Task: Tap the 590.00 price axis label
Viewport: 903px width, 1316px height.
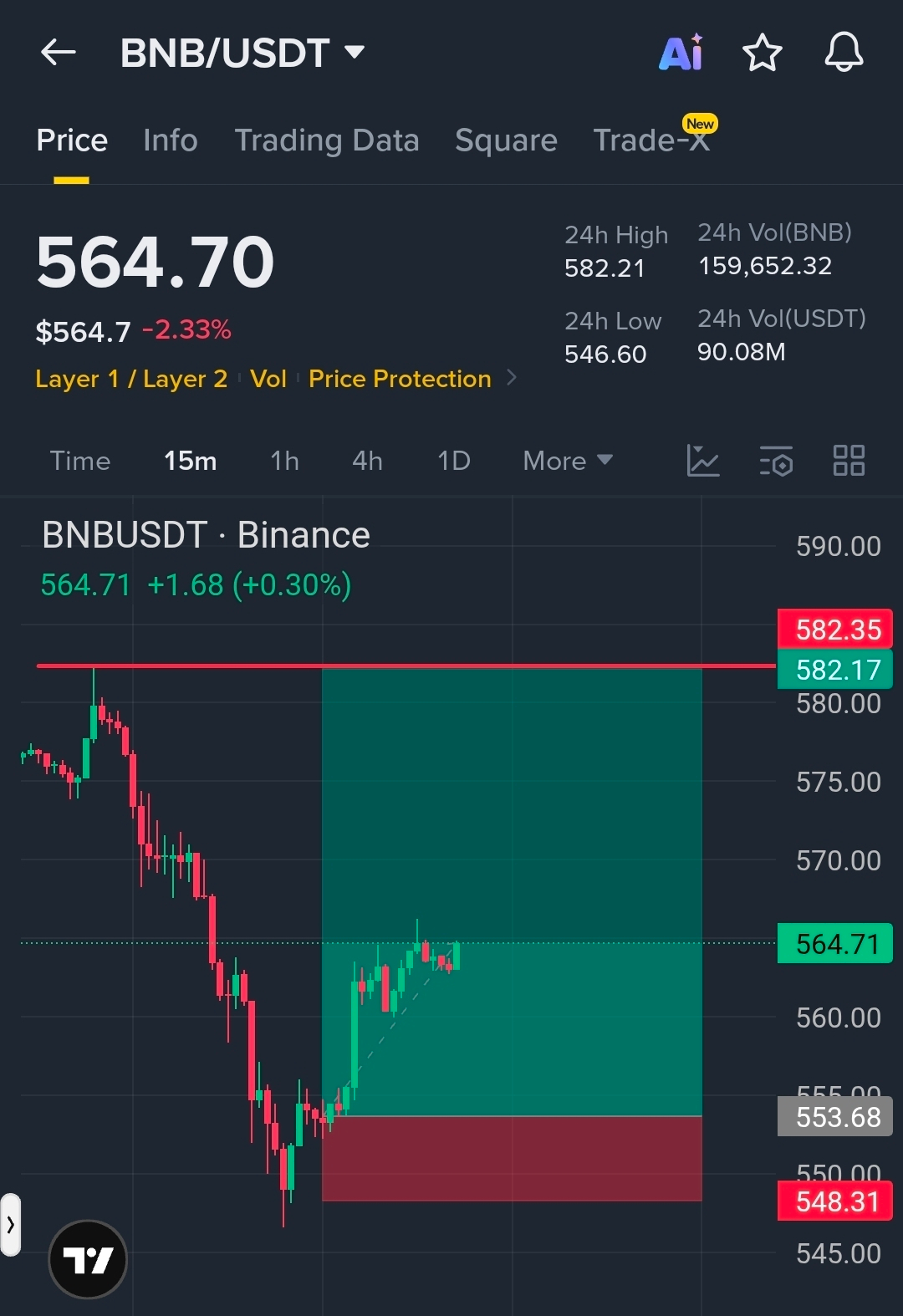Action: pyautogui.click(x=838, y=547)
